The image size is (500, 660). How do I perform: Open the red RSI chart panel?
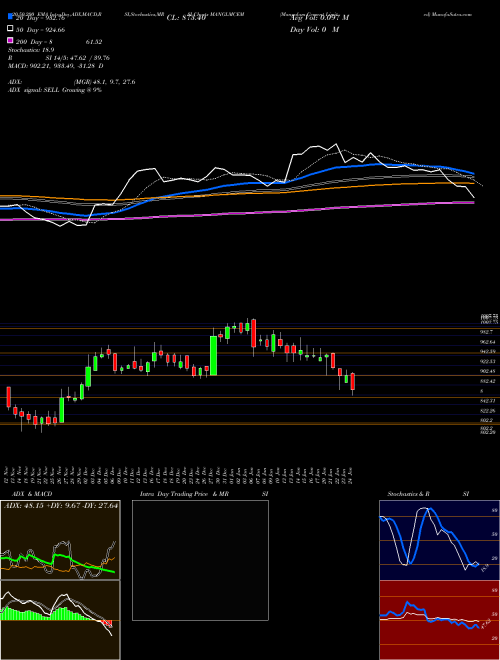(x=439, y=620)
